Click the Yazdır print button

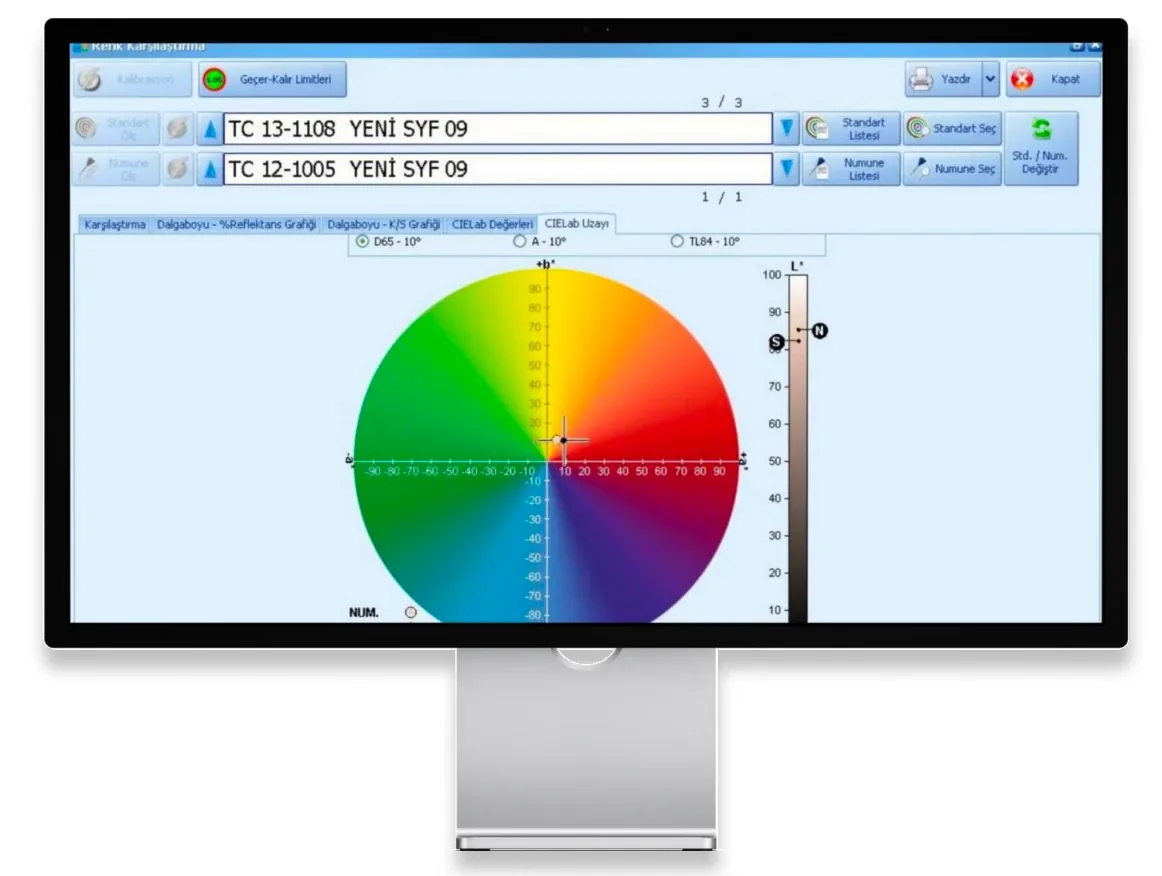point(943,79)
